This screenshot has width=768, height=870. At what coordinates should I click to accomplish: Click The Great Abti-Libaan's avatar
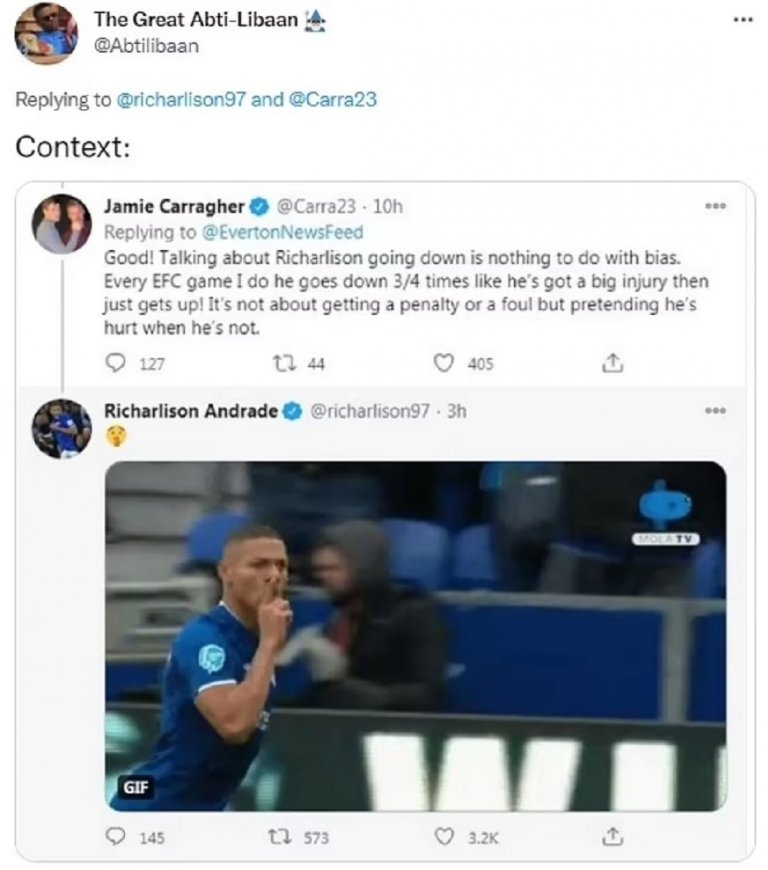pyautogui.click(x=45, y=33)
